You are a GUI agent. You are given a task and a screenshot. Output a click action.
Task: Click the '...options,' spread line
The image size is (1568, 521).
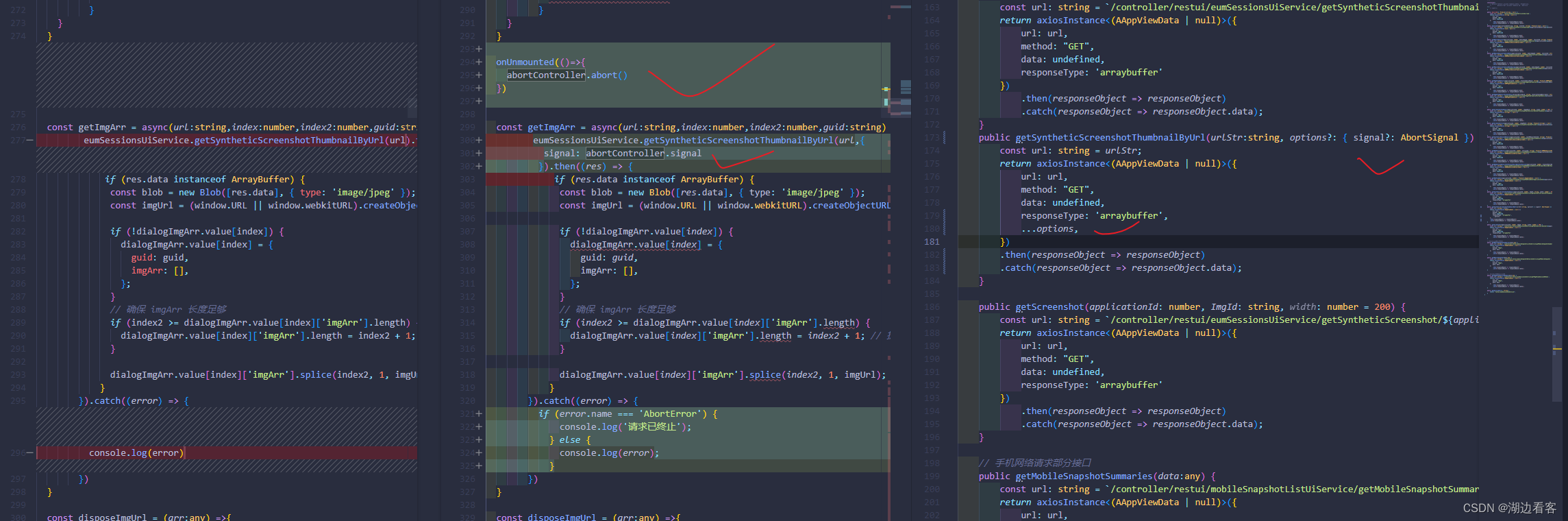coord(1049,228)
